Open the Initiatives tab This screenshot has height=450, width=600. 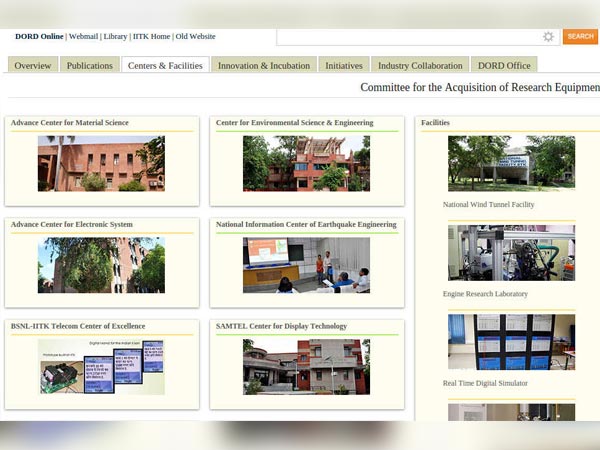tap(344, 65)
